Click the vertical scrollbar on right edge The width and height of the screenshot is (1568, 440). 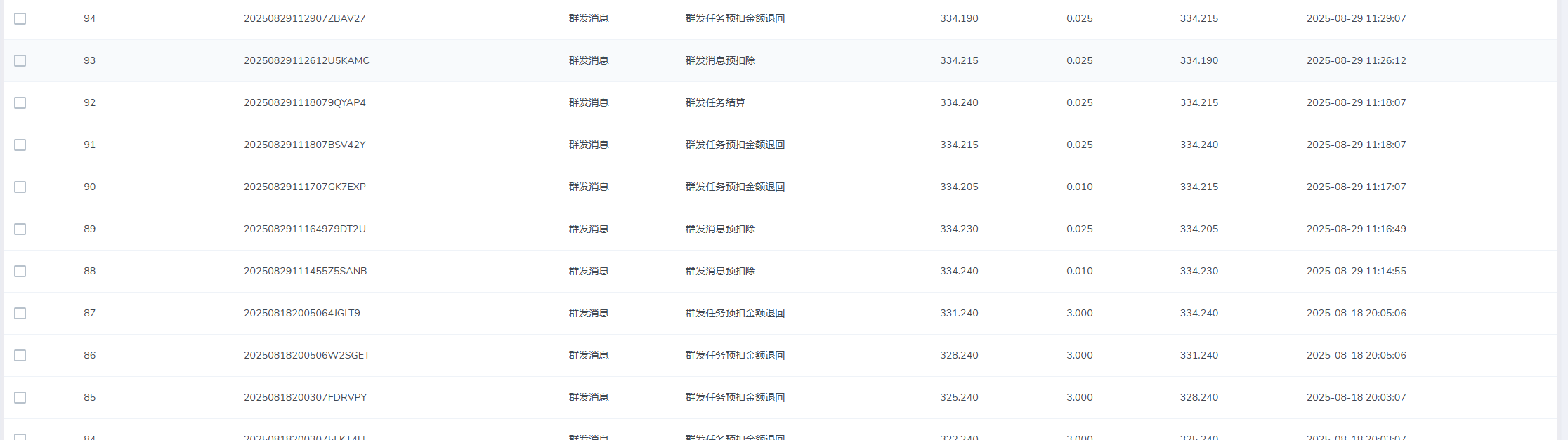tap(1562, 211)
